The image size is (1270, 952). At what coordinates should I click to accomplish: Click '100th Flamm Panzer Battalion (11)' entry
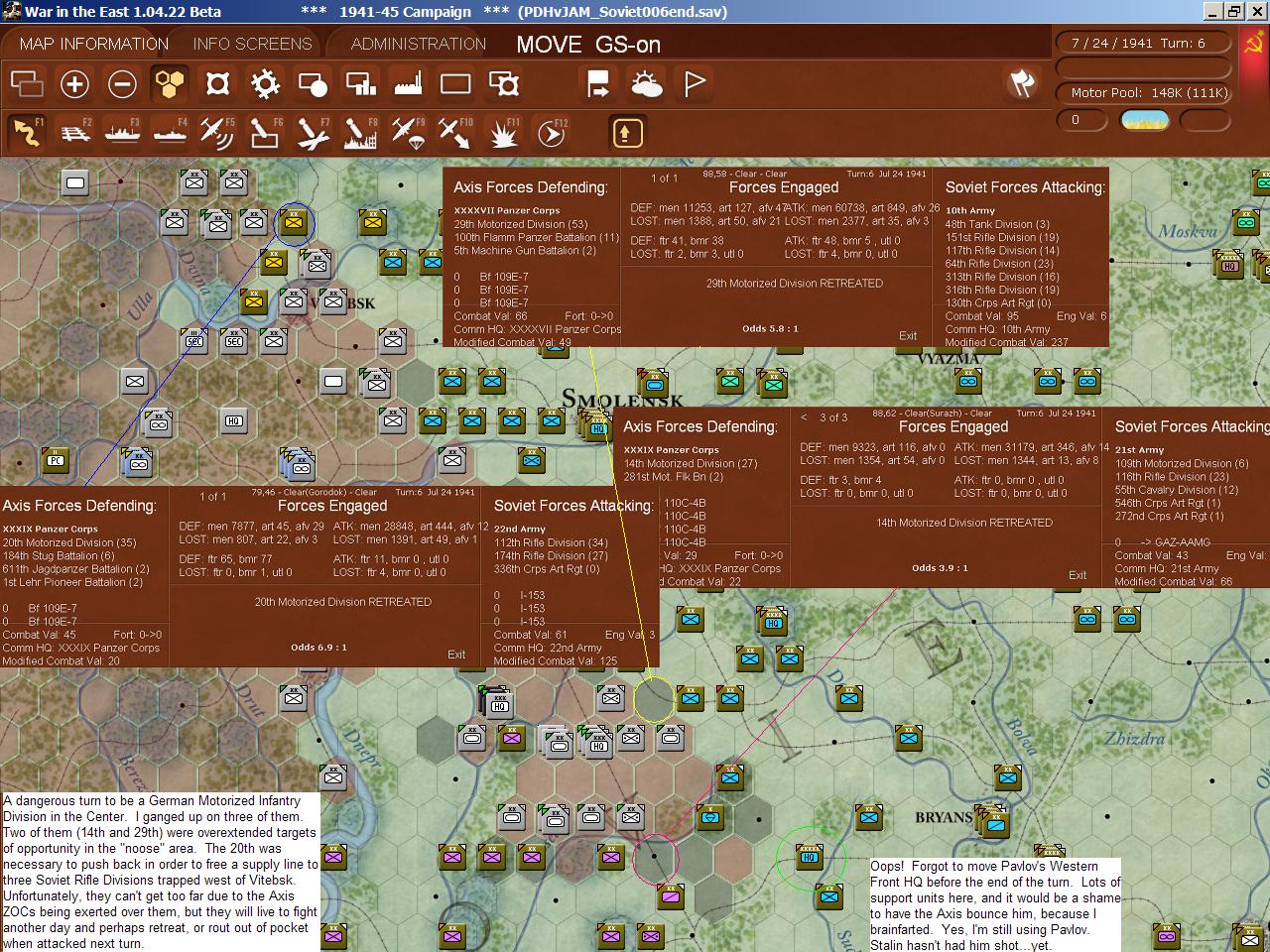(x=536, y=237)
